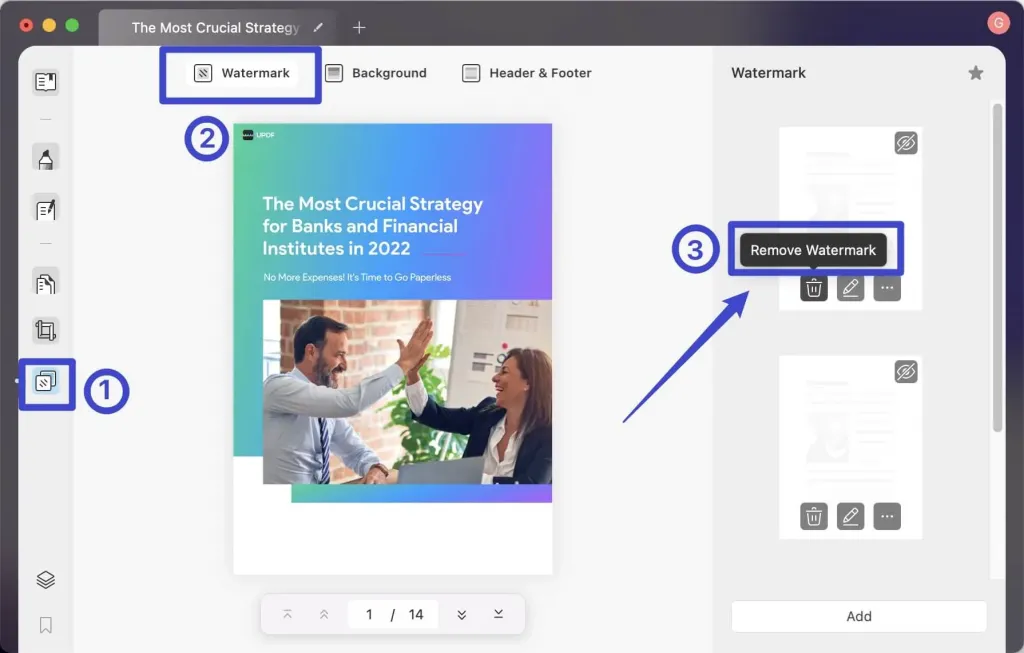Open the Organize Pages sidebar icon
The image size is (1024, 653).
46,283
